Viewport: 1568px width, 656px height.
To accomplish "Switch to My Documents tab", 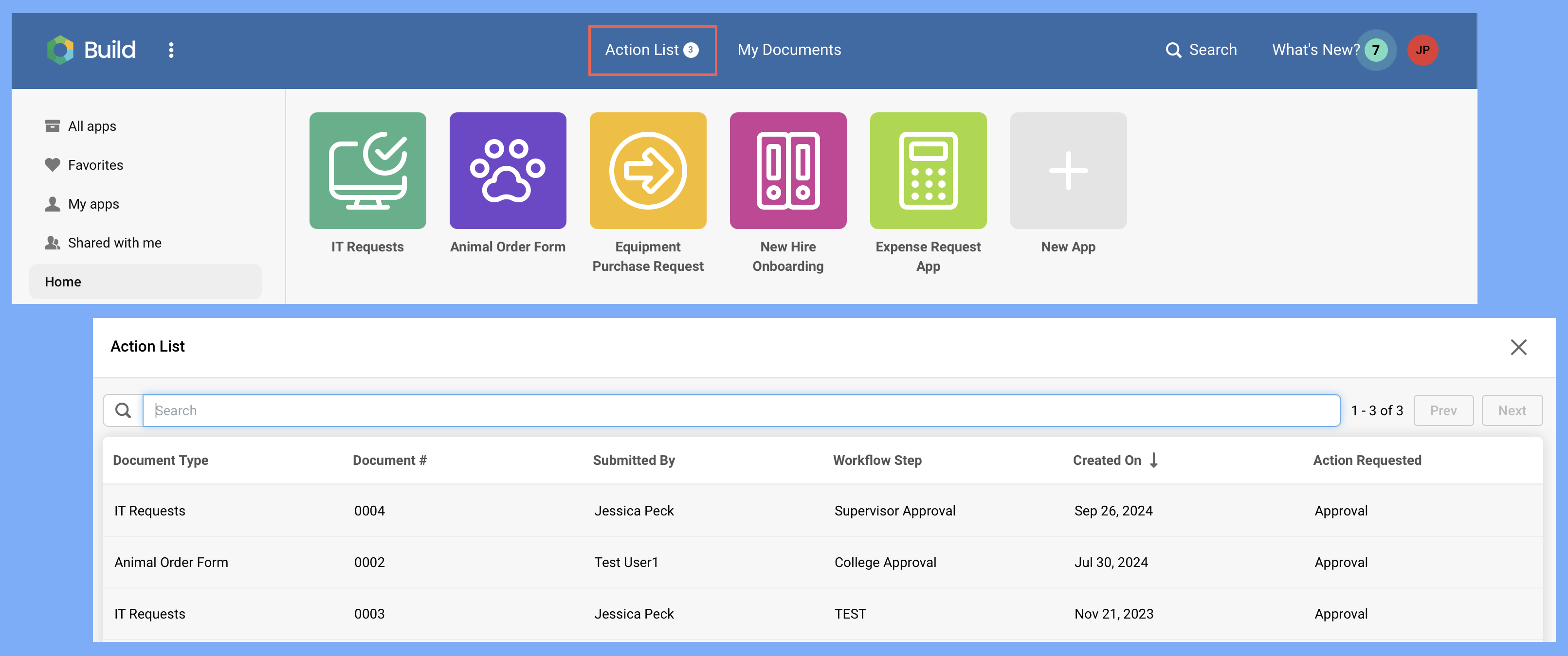I will coord(789,50).
